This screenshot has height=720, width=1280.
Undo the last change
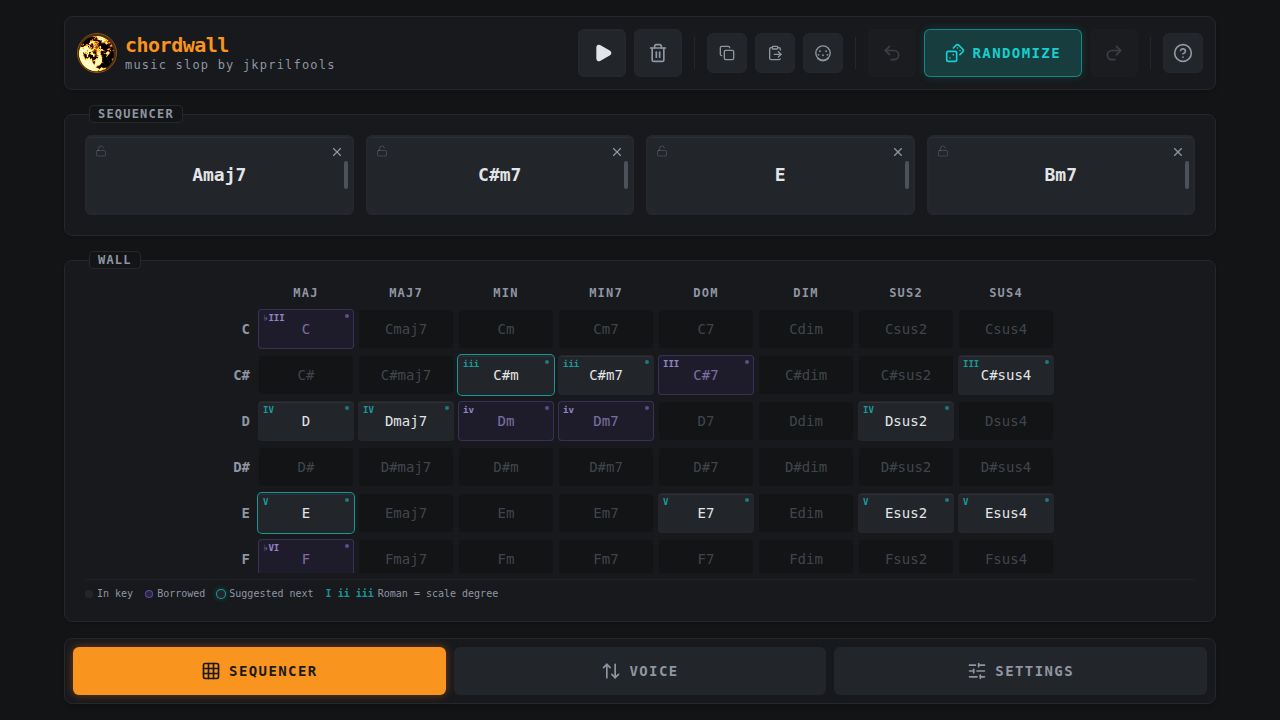point(892,53)
